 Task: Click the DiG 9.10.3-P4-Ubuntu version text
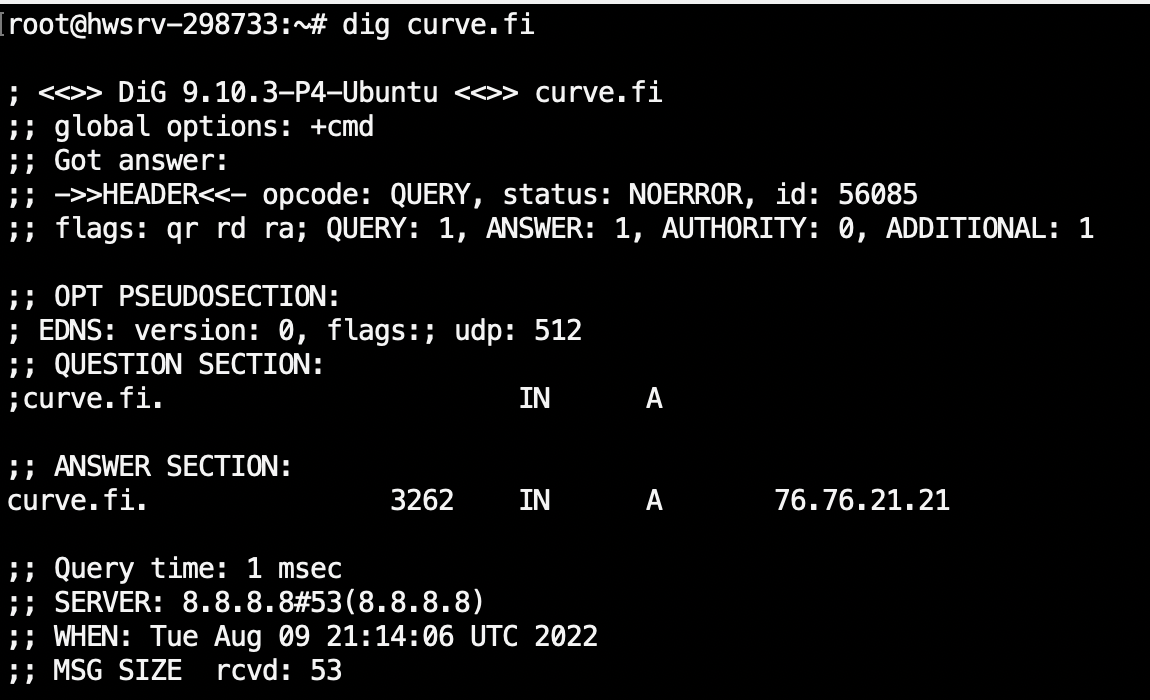coord(278,93)
